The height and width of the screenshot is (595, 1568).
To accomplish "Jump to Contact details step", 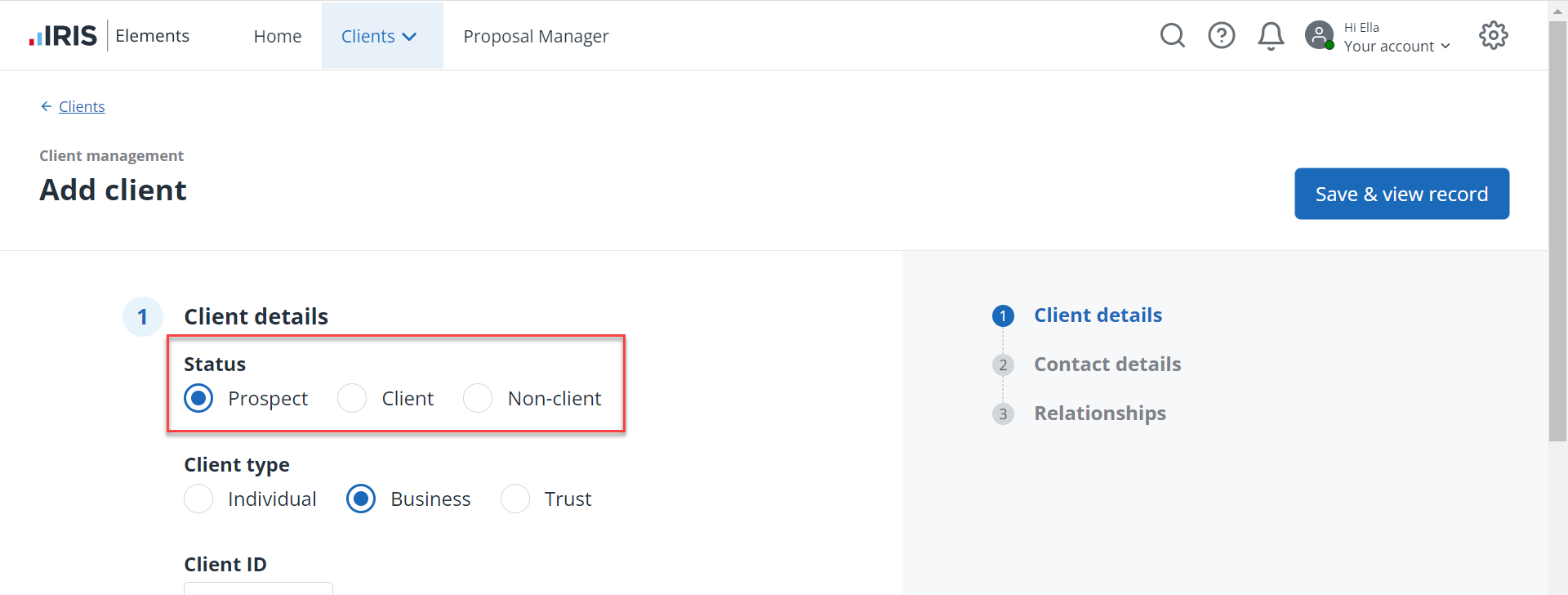I will (x=1107, y=364).
